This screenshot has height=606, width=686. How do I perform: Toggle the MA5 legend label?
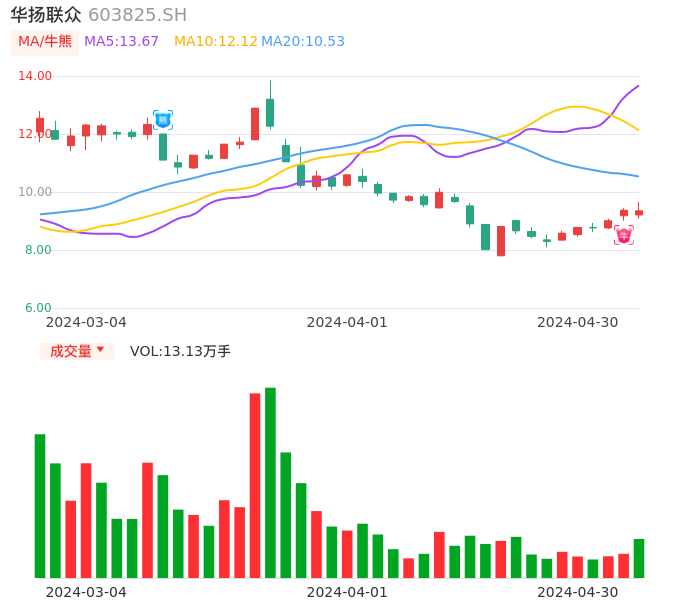(x=121, y=42)
